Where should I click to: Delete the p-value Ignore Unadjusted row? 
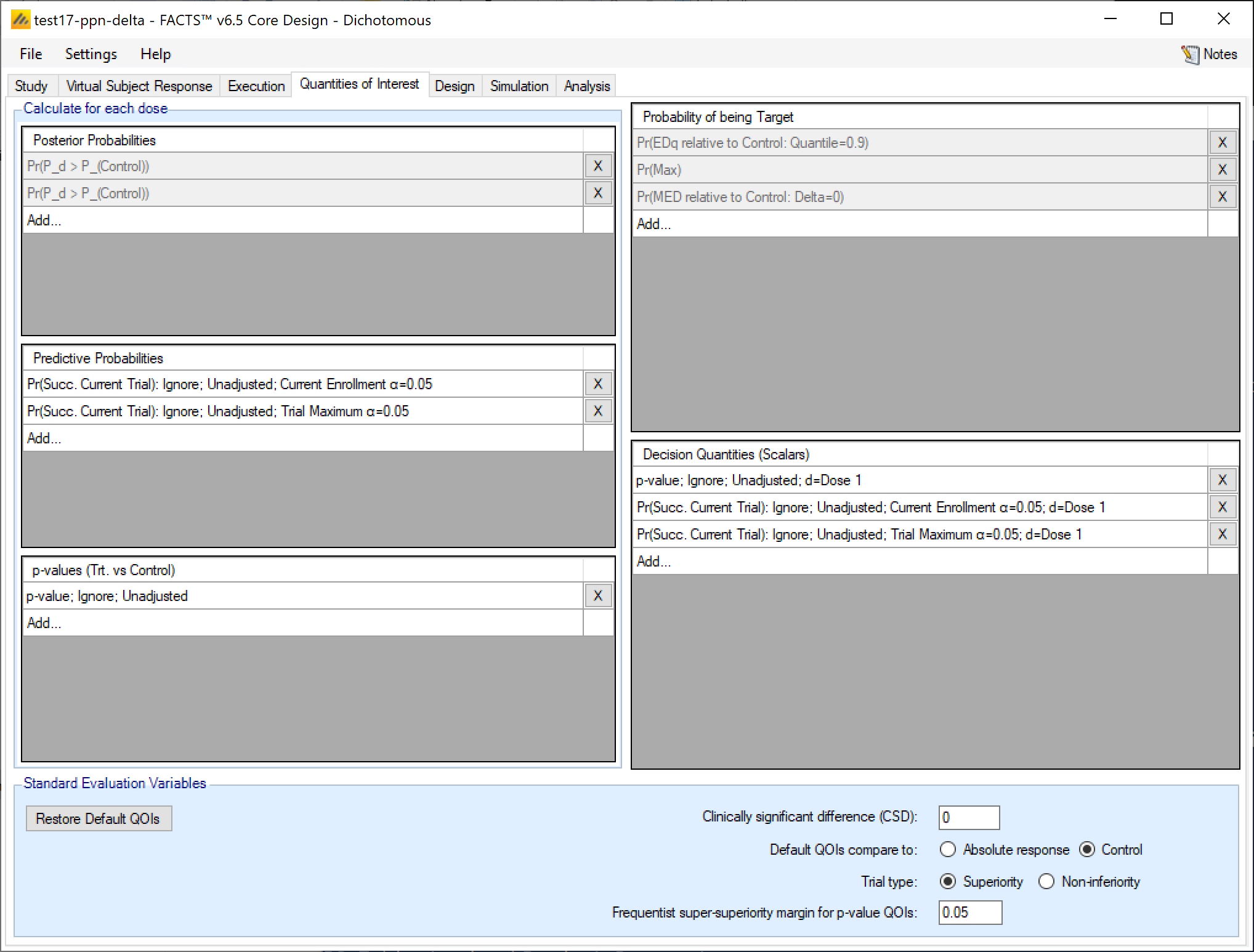(x=597, y=595)
